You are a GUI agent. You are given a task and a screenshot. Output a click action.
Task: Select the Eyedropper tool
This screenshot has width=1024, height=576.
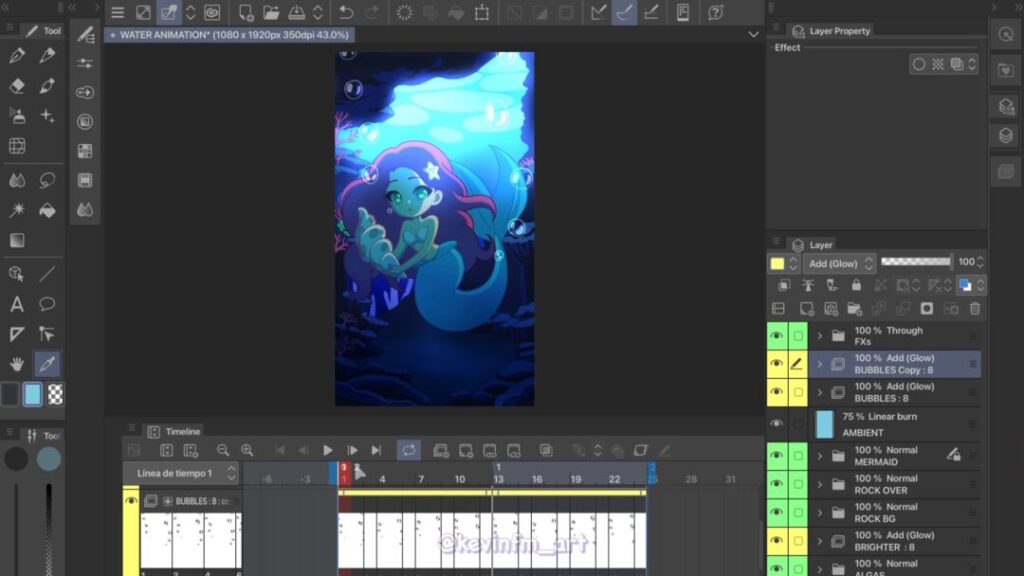click(47, 364)
